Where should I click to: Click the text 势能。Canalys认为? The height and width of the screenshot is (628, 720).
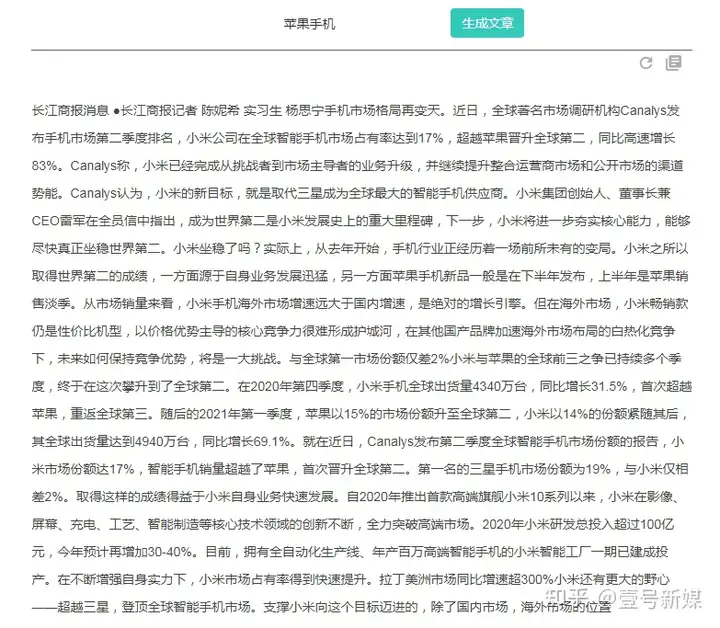[x=87, y=193]
